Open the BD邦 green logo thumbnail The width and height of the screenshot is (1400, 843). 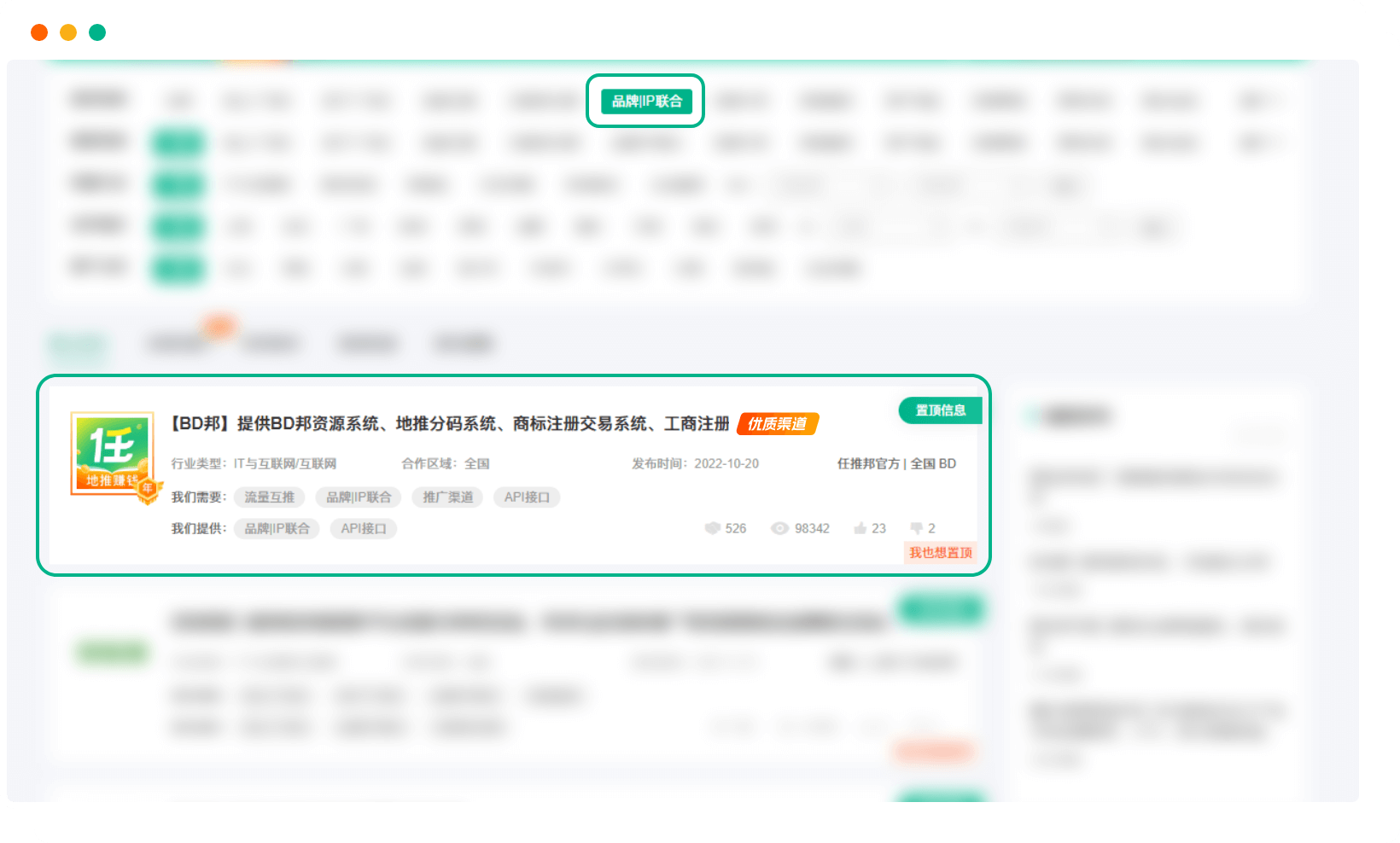[114, 455]
